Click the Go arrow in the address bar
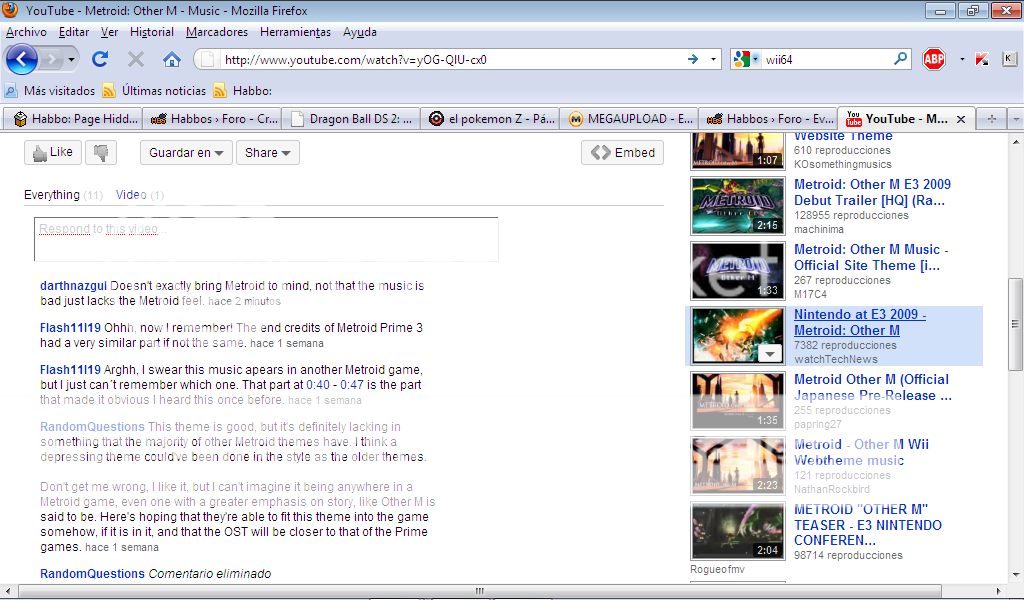 pyautogui.click(x=692, y=59)
